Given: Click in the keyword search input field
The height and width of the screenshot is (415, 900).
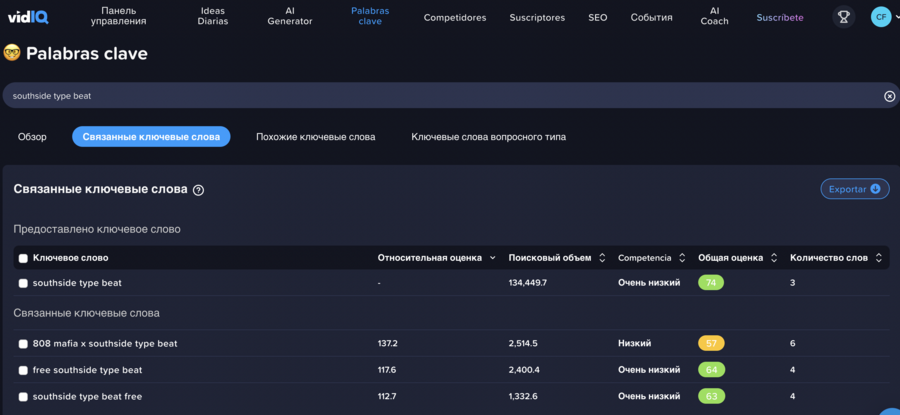Looking at the screenshot, I should pos(440,96).
